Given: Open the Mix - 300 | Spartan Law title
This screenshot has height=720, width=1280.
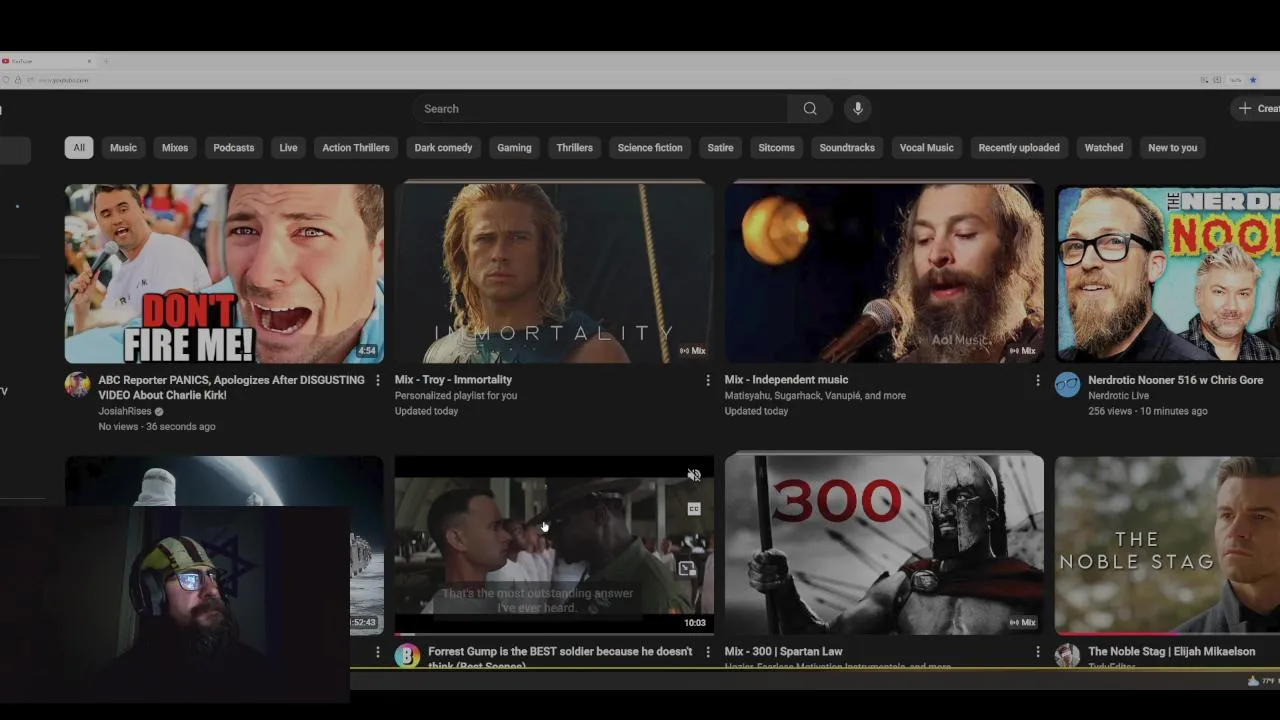Looking at the screenshot, I should (783, 652).
